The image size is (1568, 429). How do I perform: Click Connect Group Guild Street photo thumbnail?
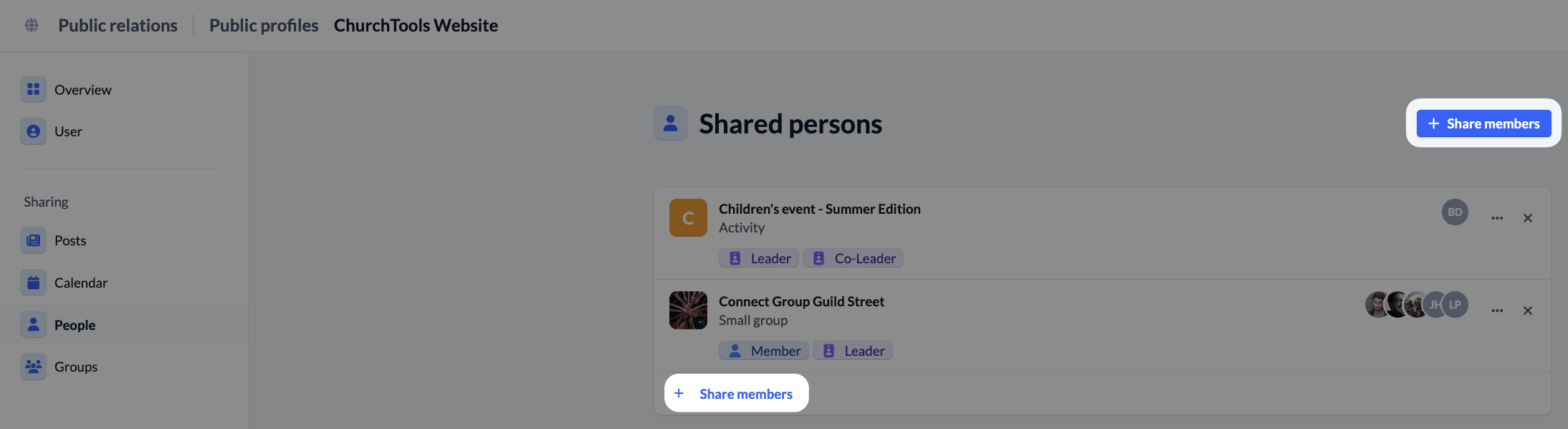tap(688, 310)
